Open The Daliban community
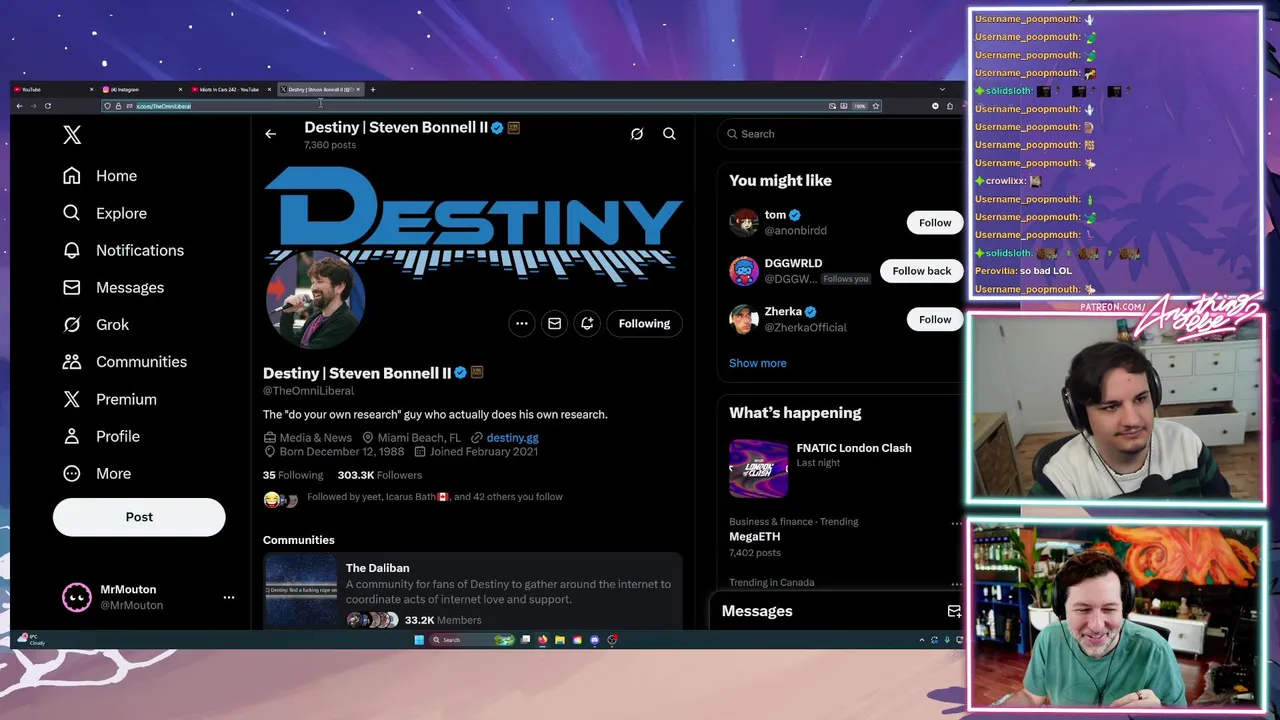 click(x=472, y=593)
